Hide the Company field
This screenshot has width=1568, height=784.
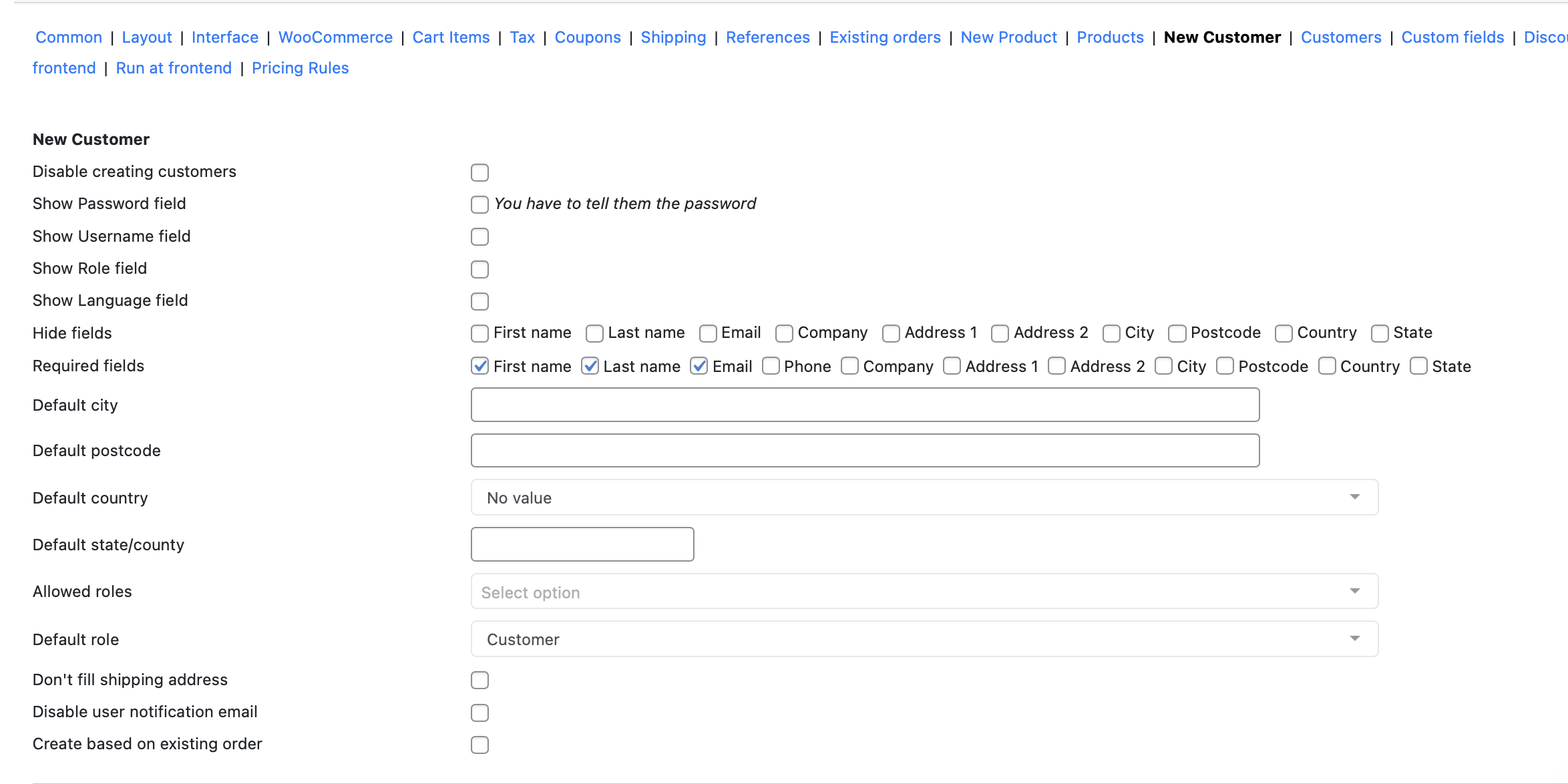(783, 333)
